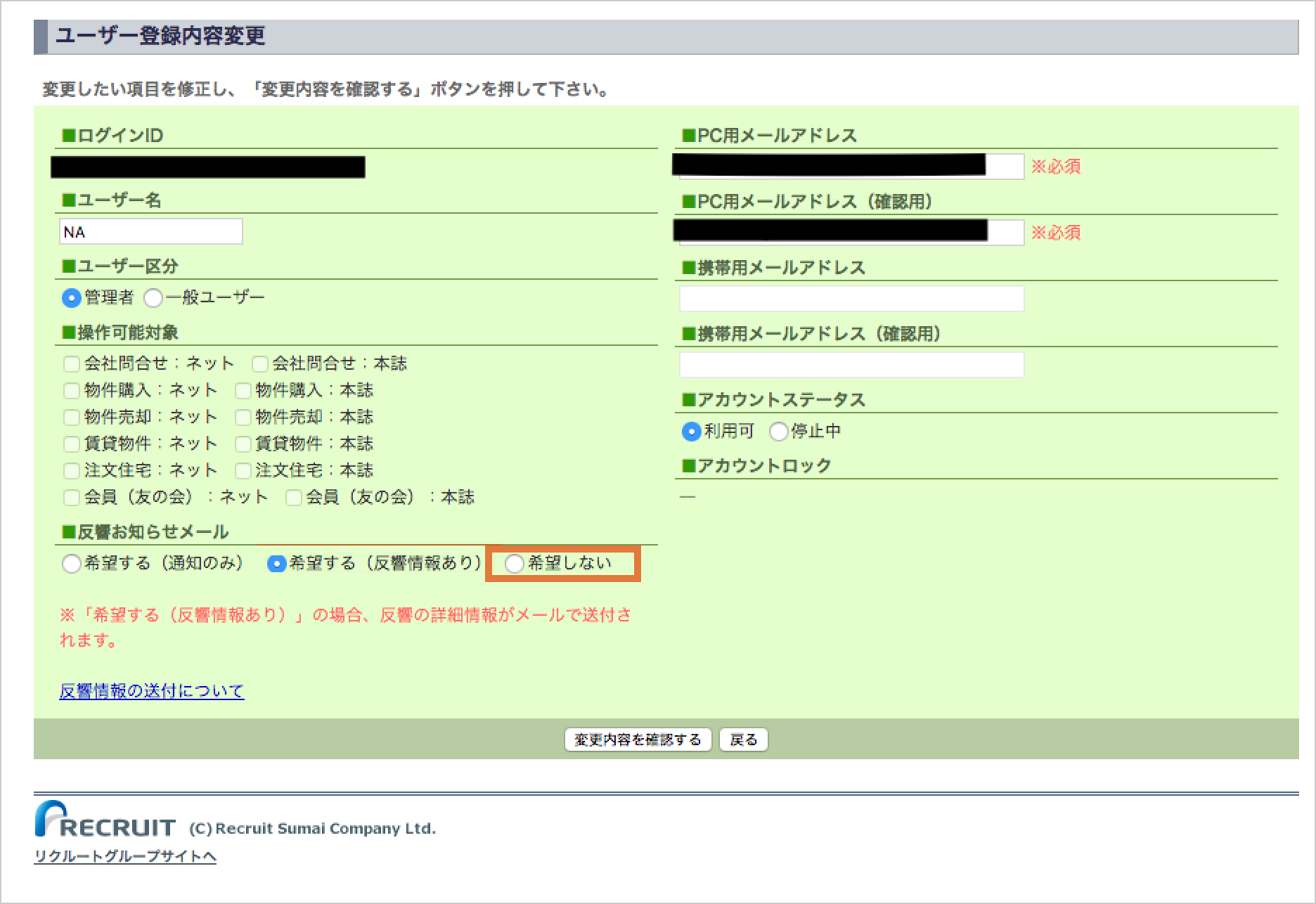The image size is (1316, 904).
Task: Check 注文住宅:本誌 checkbox
Action: click(x=243, y=470)
